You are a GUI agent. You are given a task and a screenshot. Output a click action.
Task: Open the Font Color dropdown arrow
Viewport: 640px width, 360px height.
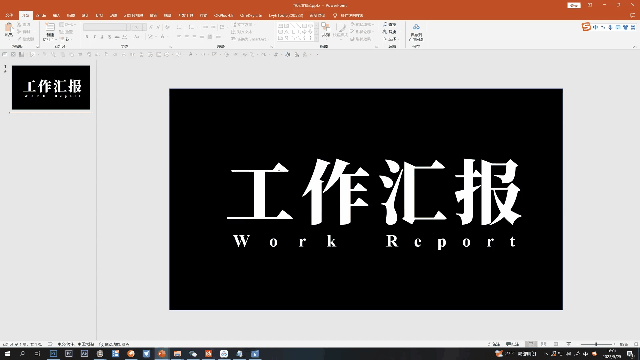(x=168, y=37)
